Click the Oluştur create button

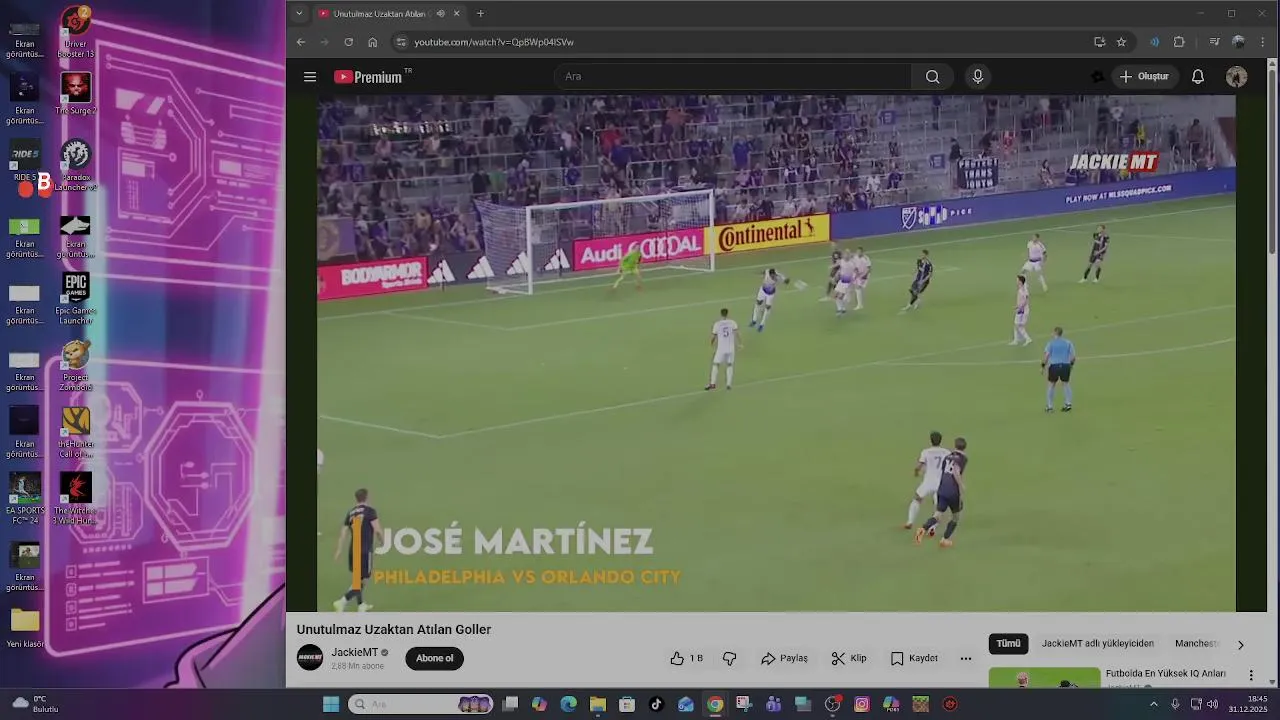1144,77
